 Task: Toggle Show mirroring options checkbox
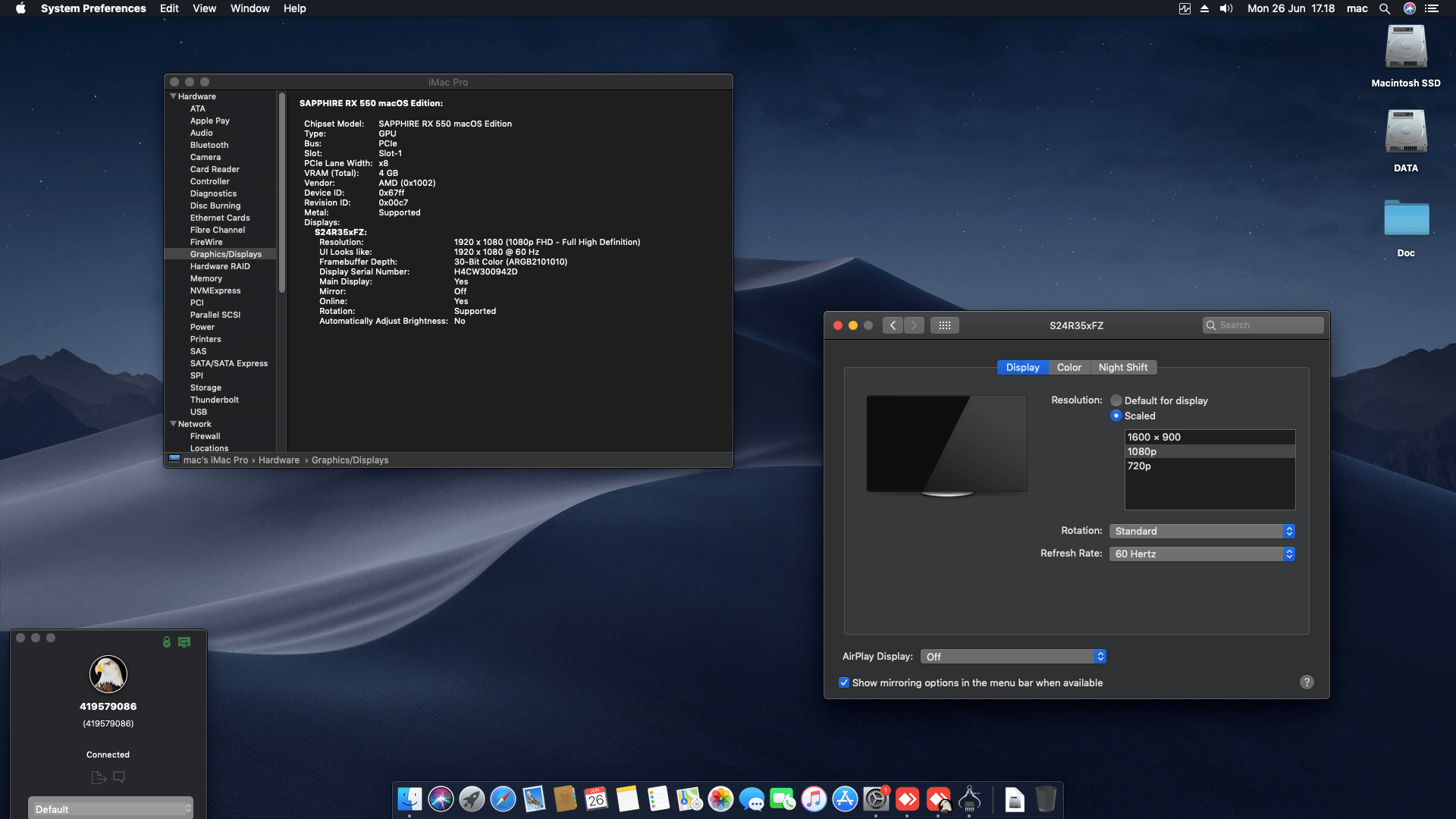coord(844,682)
